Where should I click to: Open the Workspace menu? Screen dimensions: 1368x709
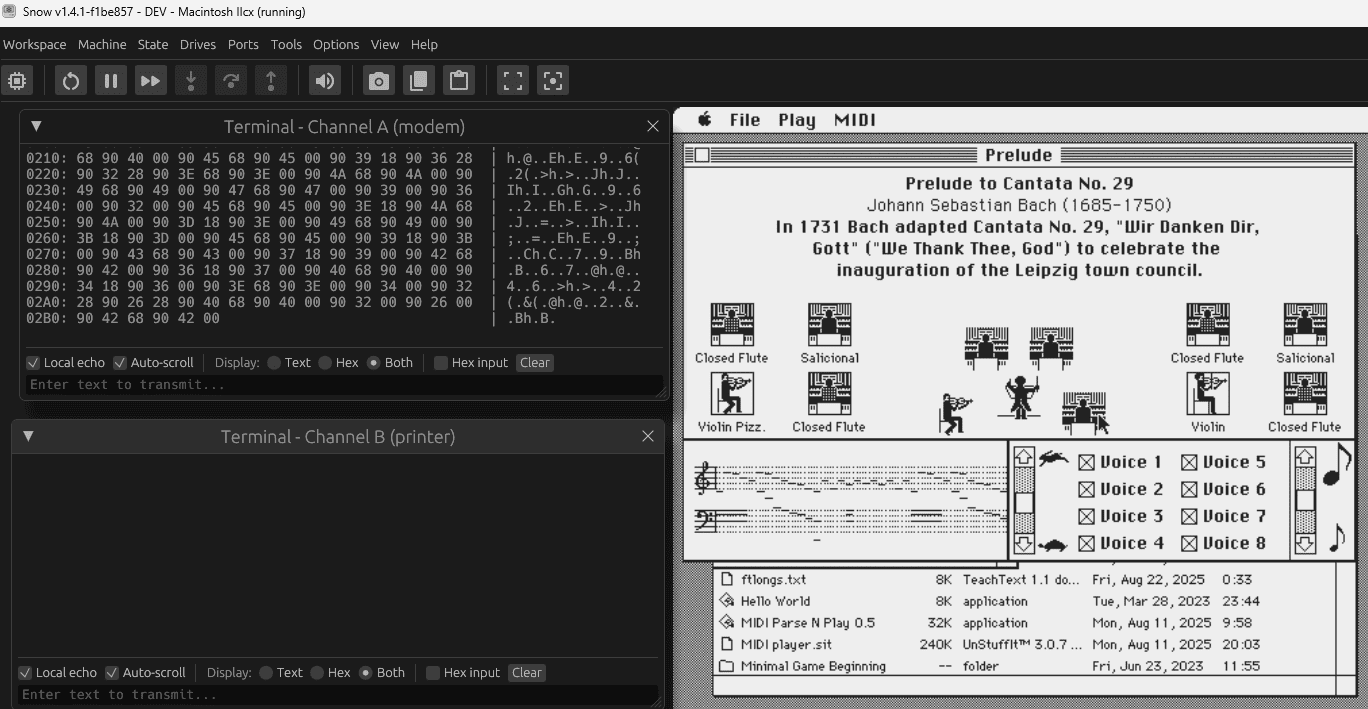pyautogui.click(x=35, y=44)
